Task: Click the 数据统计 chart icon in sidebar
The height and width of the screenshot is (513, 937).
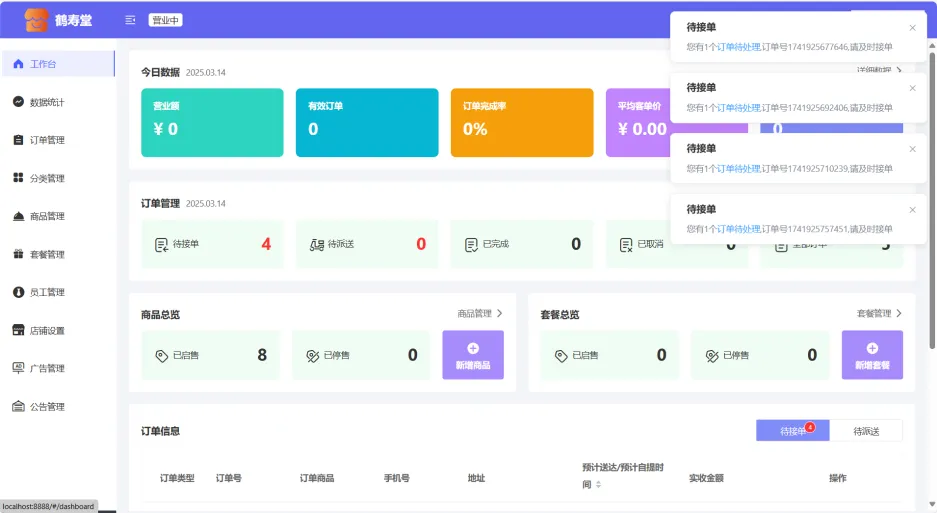Action: (x=18, y=102)
